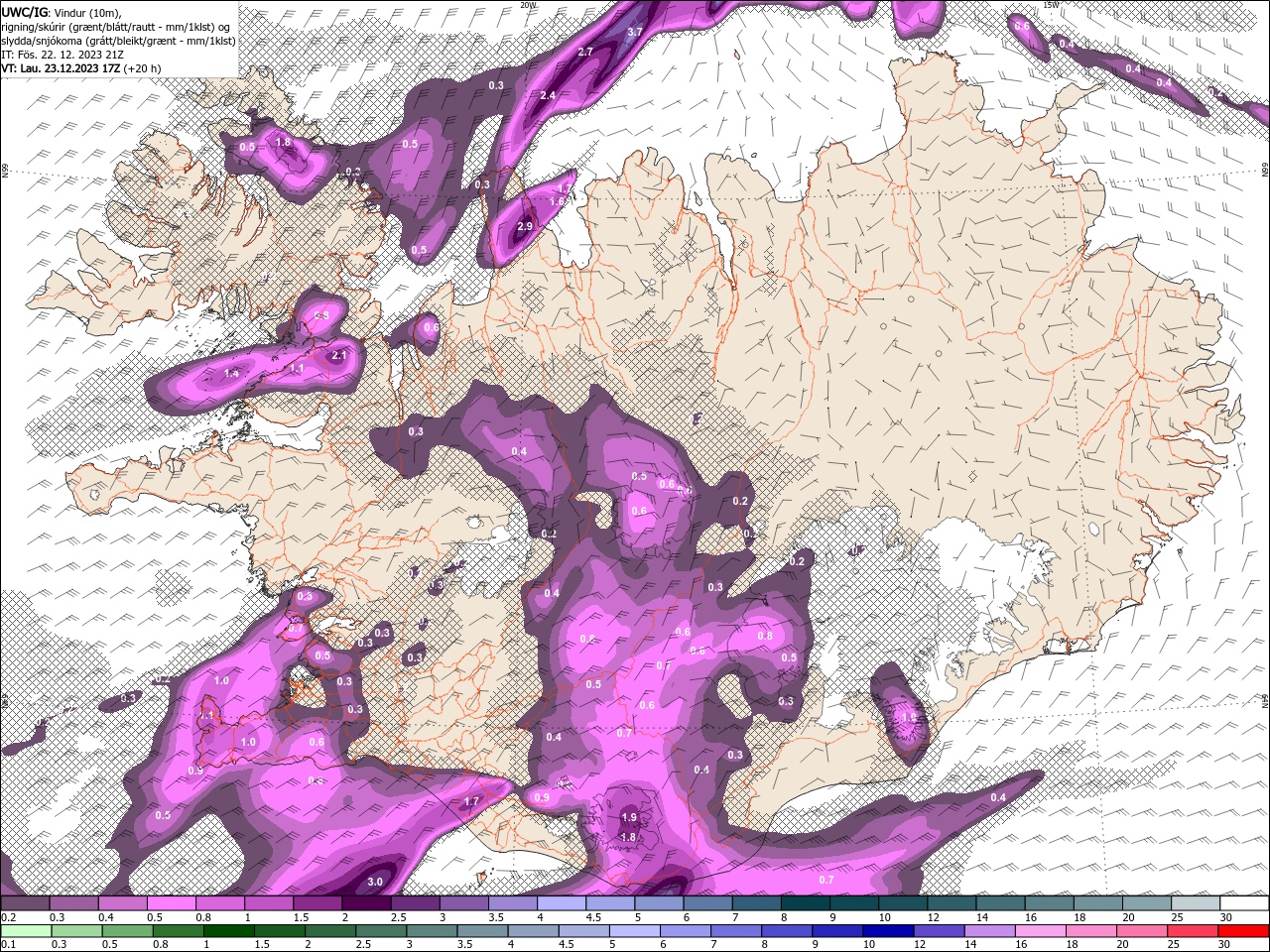The width and height of the screenshot is (1270, 952).
Task: Select the 2.7 precipitation value label
Action: pos(585,52)
